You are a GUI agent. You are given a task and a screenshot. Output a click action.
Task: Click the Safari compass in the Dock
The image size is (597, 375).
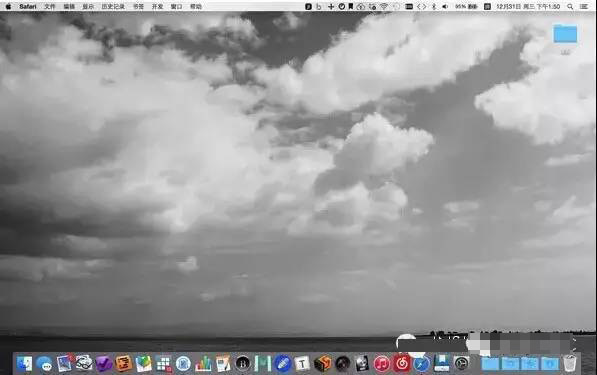(421, 364)
